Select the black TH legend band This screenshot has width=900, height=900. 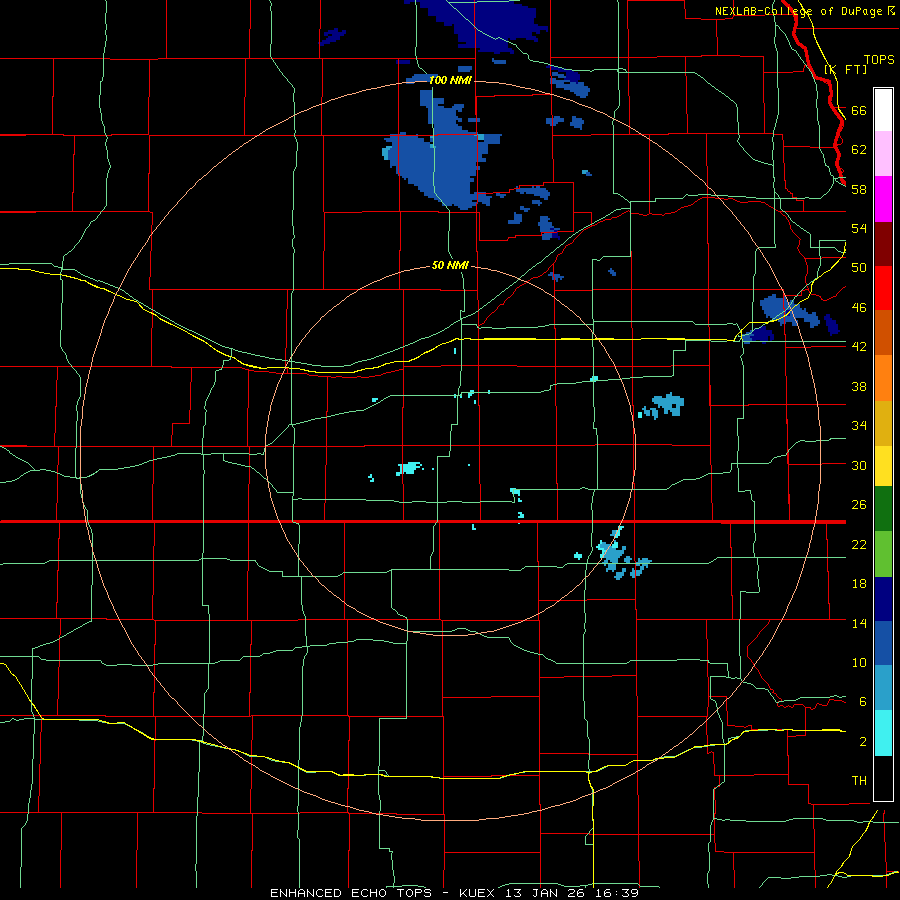(883, 778)
